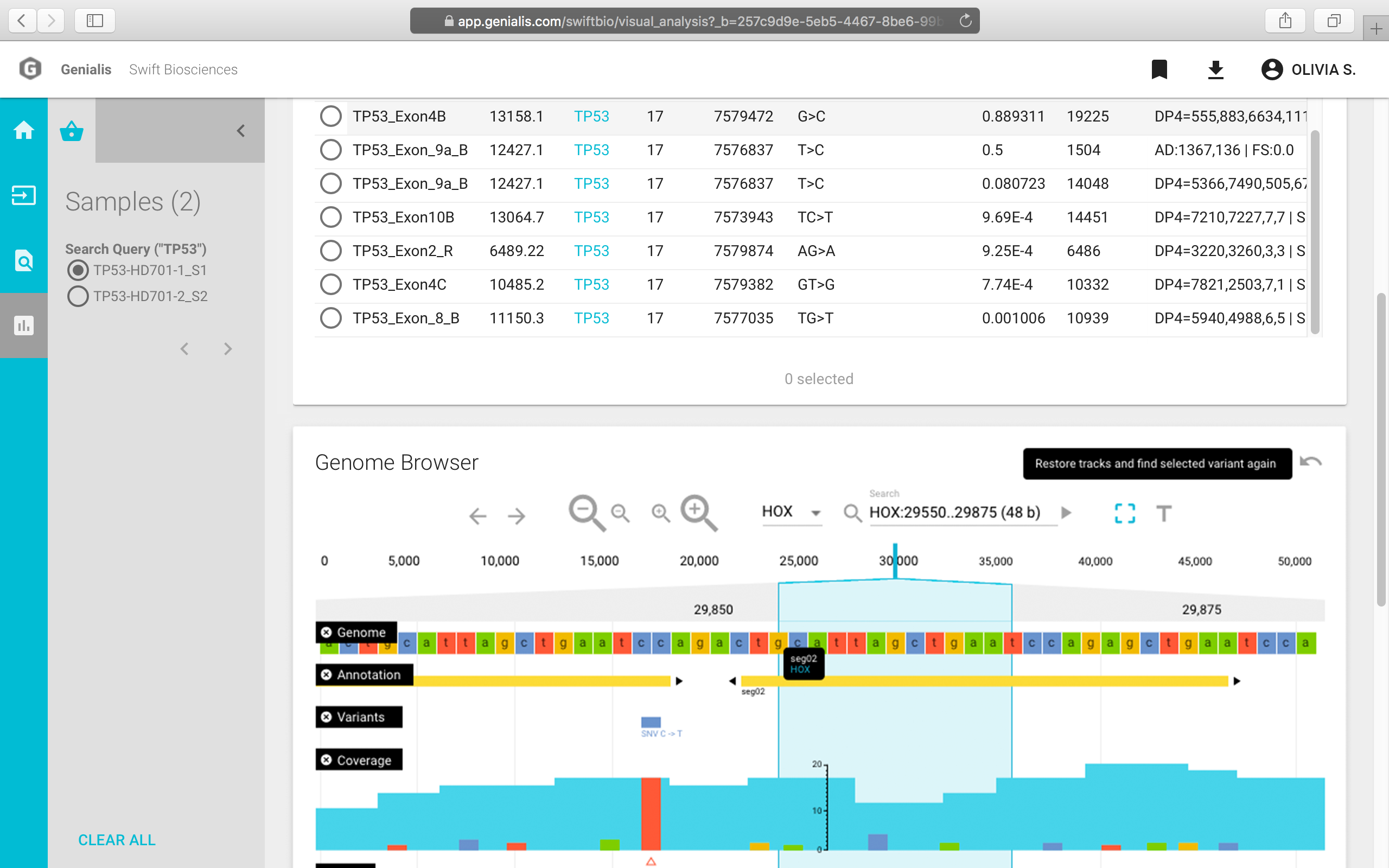Select the TP53_Exon4B variant row radio
Image resolution: width=1389 pixels, height=868 pixels.
point(330,116)
